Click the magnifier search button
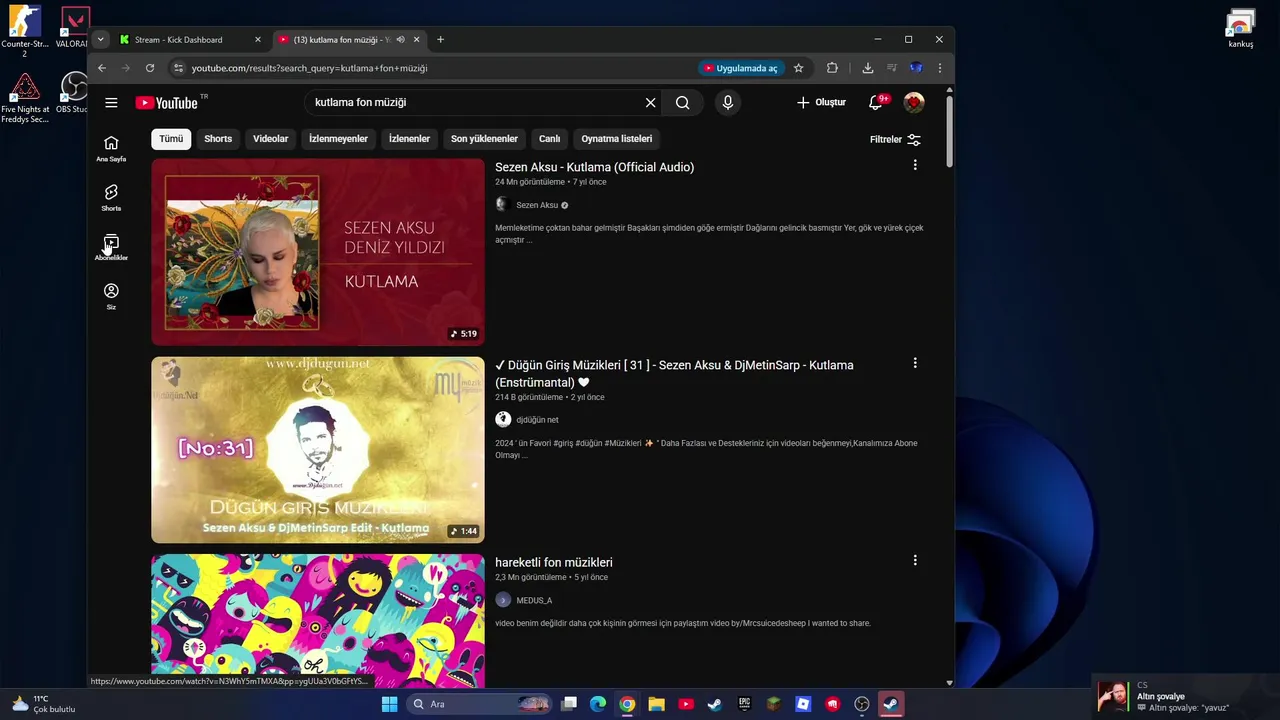 682,102
